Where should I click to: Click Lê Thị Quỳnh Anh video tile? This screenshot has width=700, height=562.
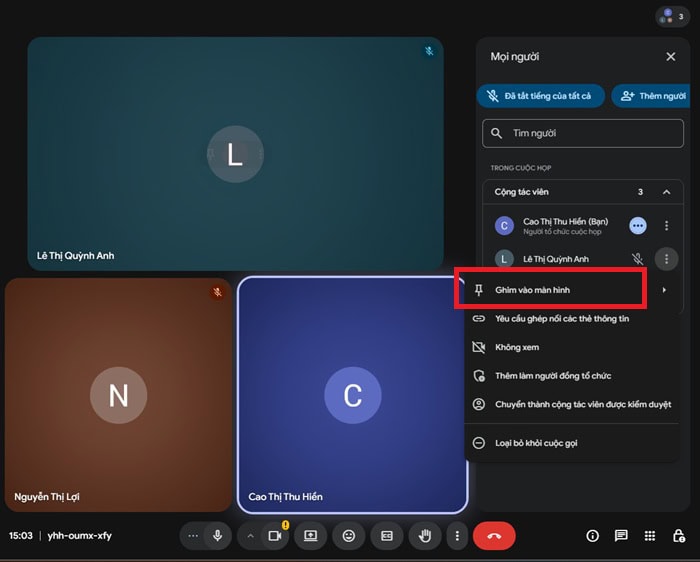point(235,154)
